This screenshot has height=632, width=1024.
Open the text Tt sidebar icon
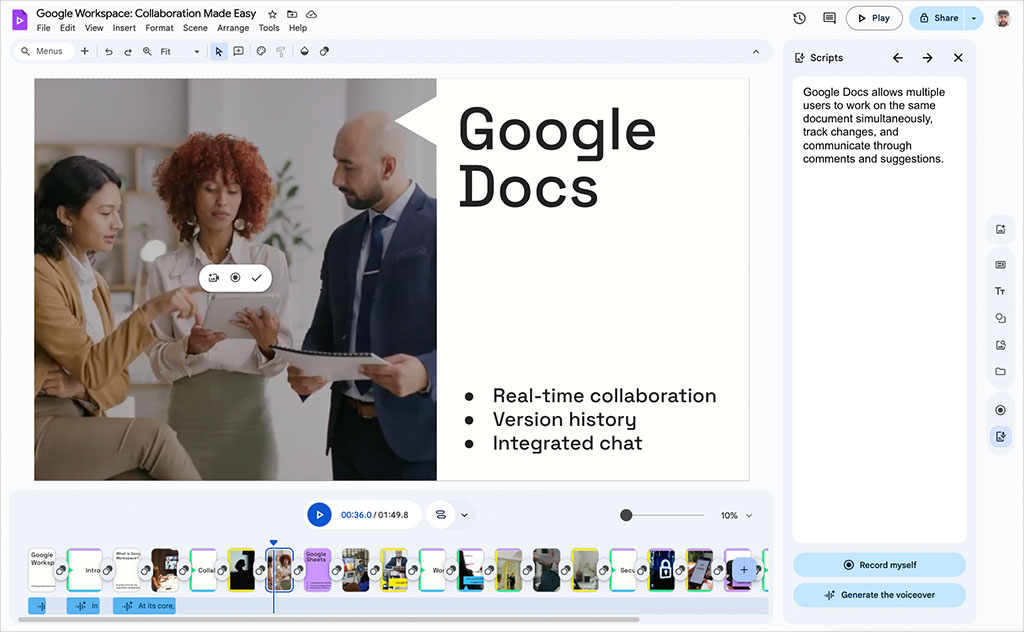[x=1000, y=291]
